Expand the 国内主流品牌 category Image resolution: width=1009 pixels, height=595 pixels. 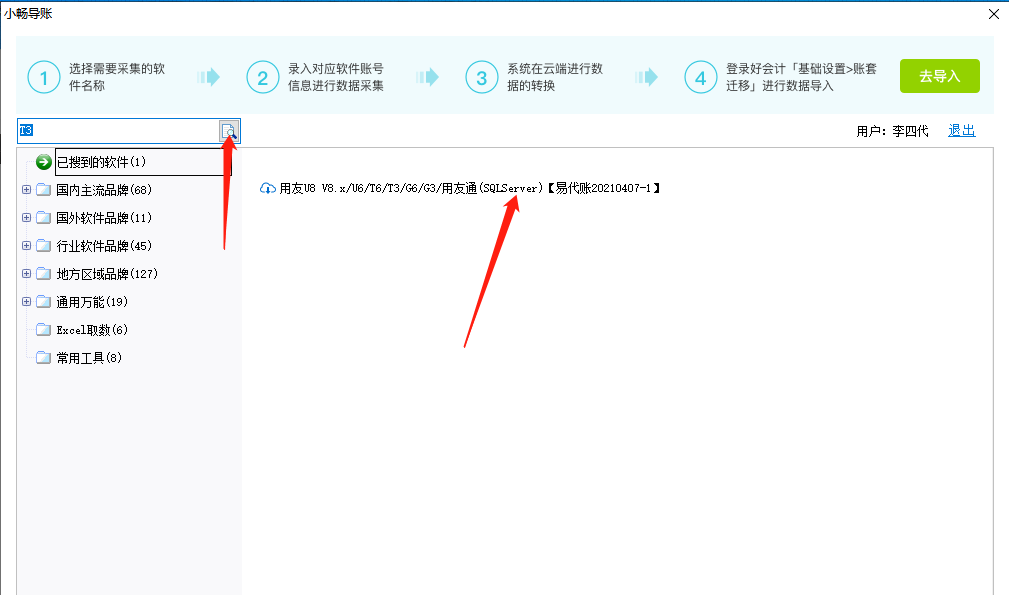(25, 189)
